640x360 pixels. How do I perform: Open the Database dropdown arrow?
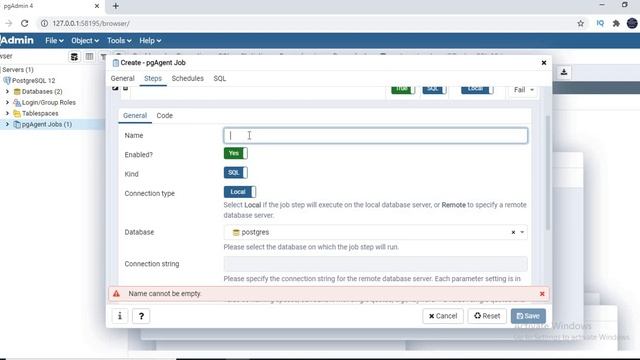pos(522,232)
